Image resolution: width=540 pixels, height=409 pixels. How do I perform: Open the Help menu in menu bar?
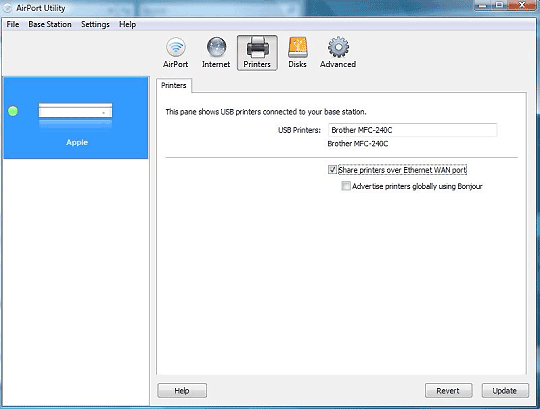127,24
